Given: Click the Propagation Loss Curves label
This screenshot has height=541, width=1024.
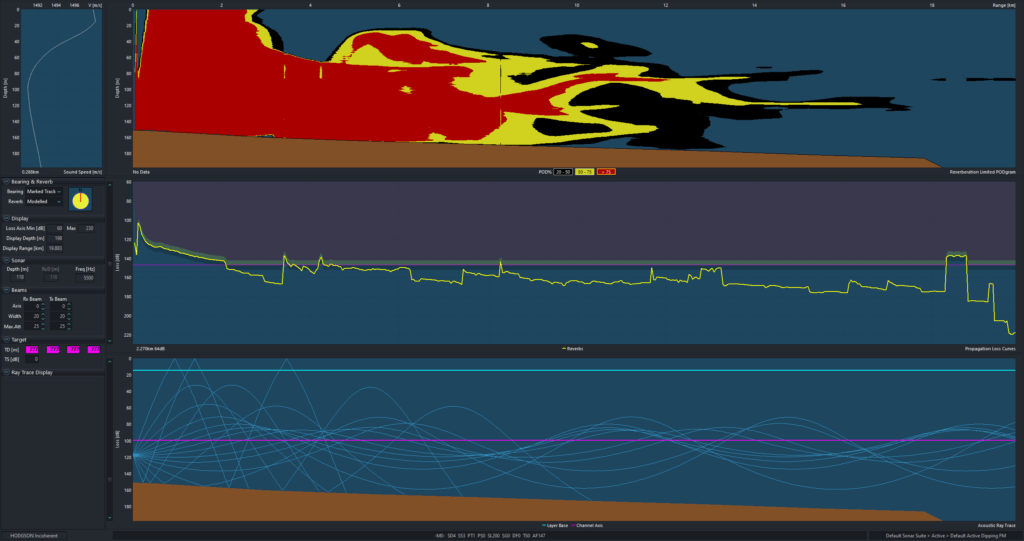Looking at the screenshot, I should (990, 349).
